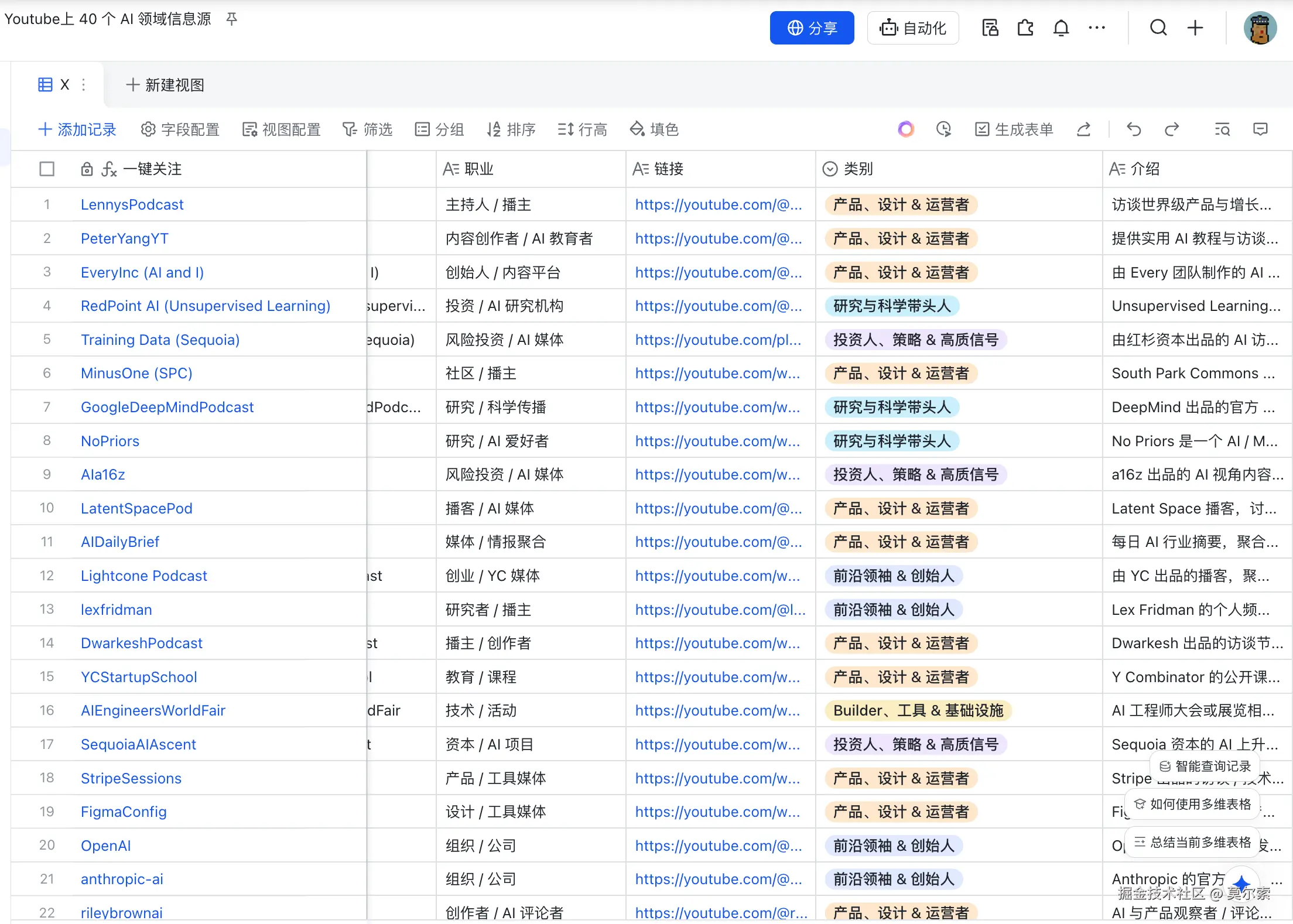Click the user avatar at top right

(x=1260, y=28)
